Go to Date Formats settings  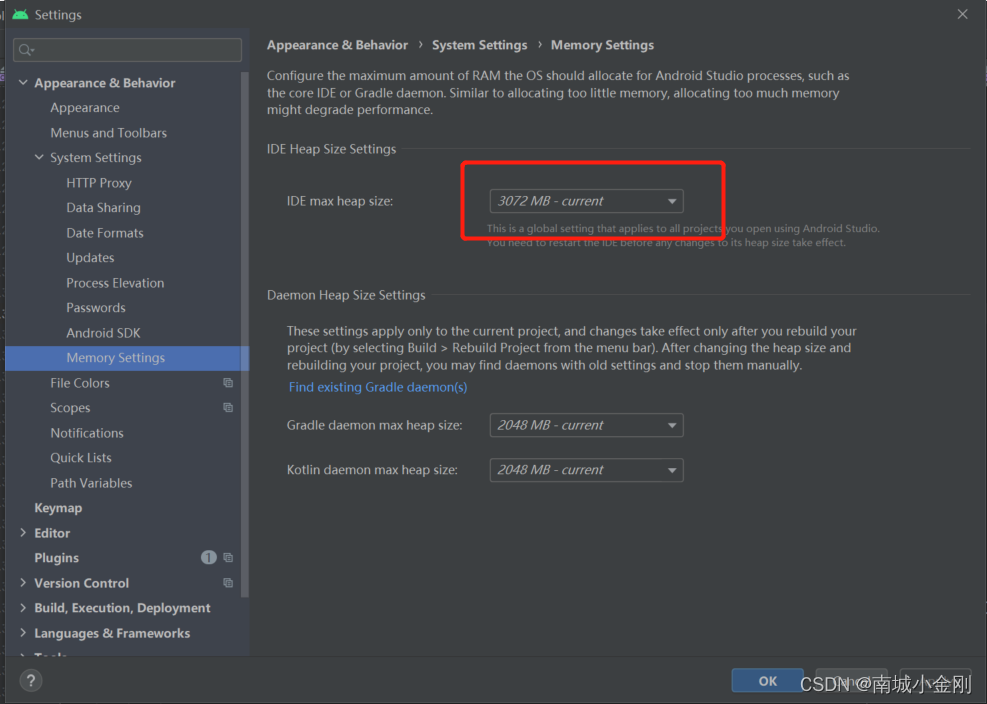click(x=104, y=233)
